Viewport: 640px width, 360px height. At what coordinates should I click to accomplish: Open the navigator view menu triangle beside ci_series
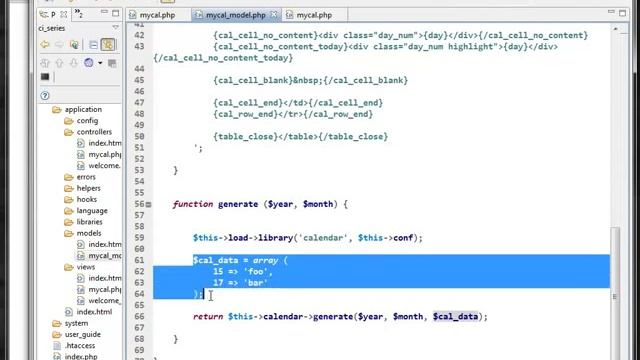pos(116,27)
